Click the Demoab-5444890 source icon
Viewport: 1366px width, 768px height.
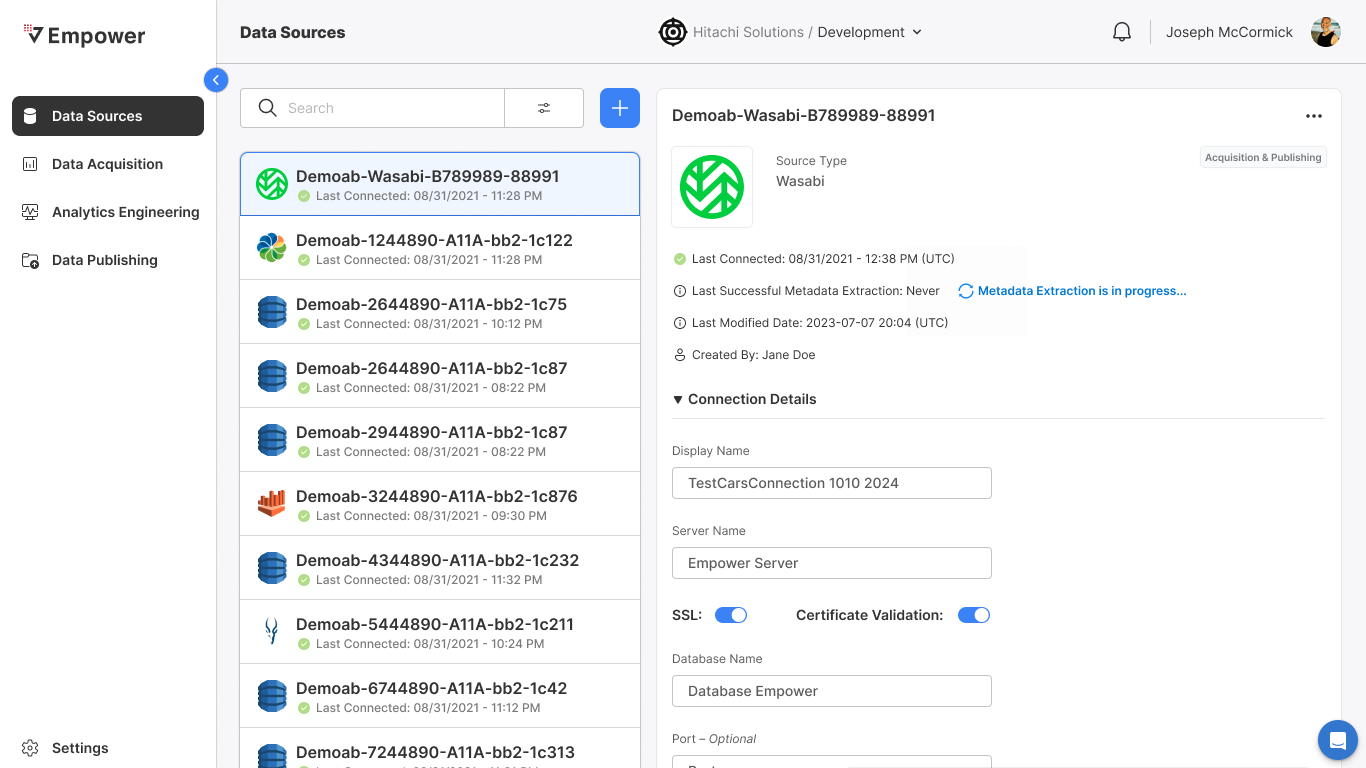272,632
